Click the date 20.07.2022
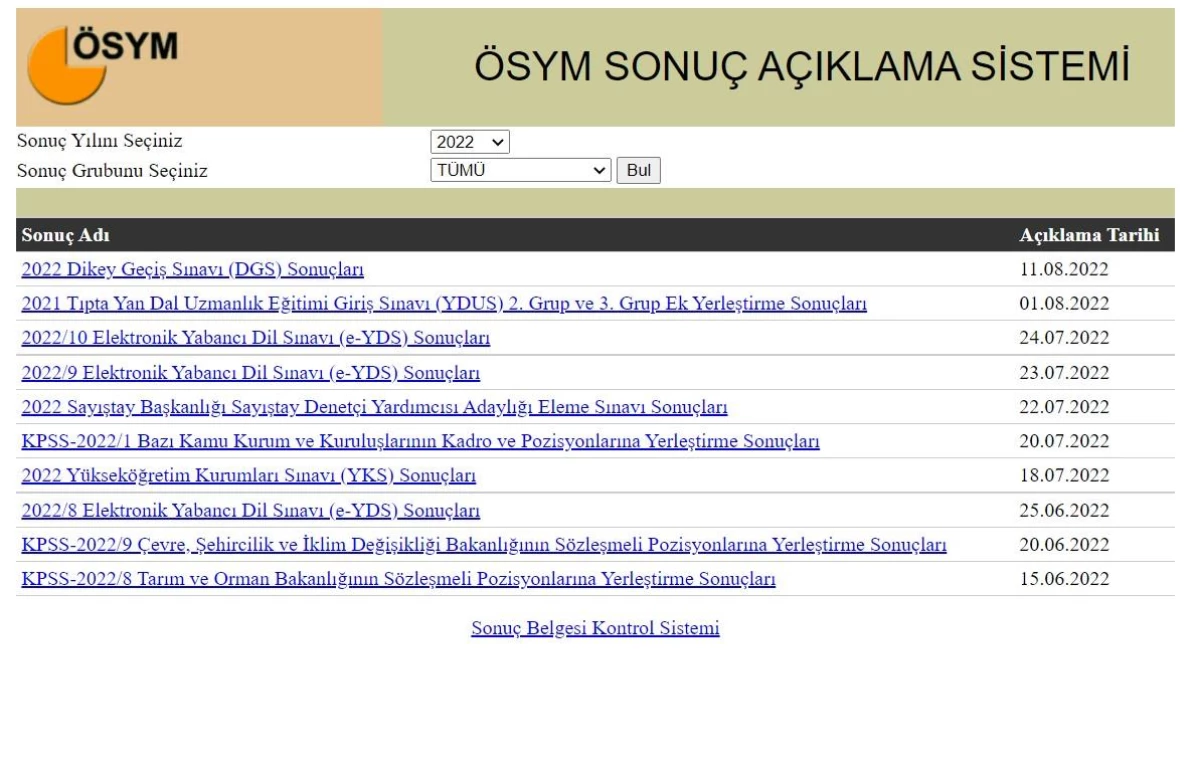1200x776 pixels. (x=1064, y=442)
